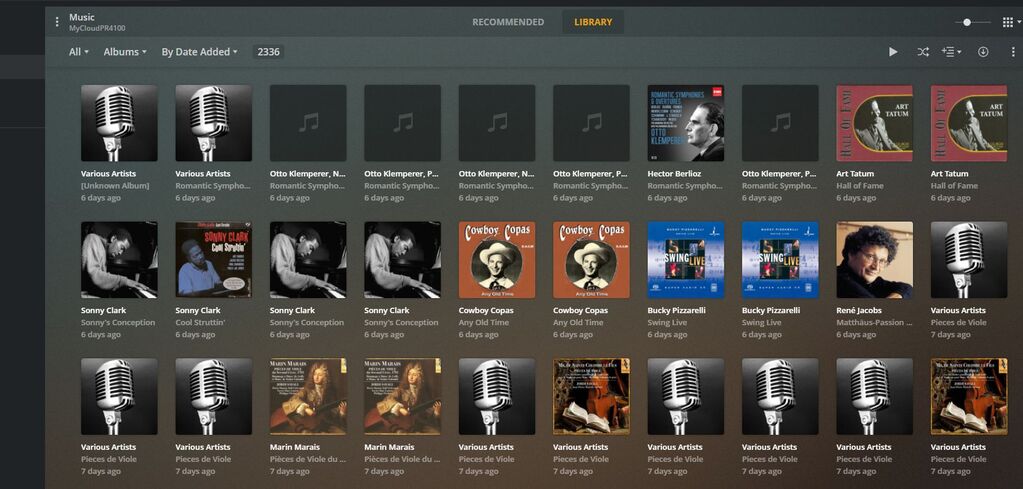Click the MyCloudPR4100 server name
This screenshot has height=489, width=1023.
[97, 29]
